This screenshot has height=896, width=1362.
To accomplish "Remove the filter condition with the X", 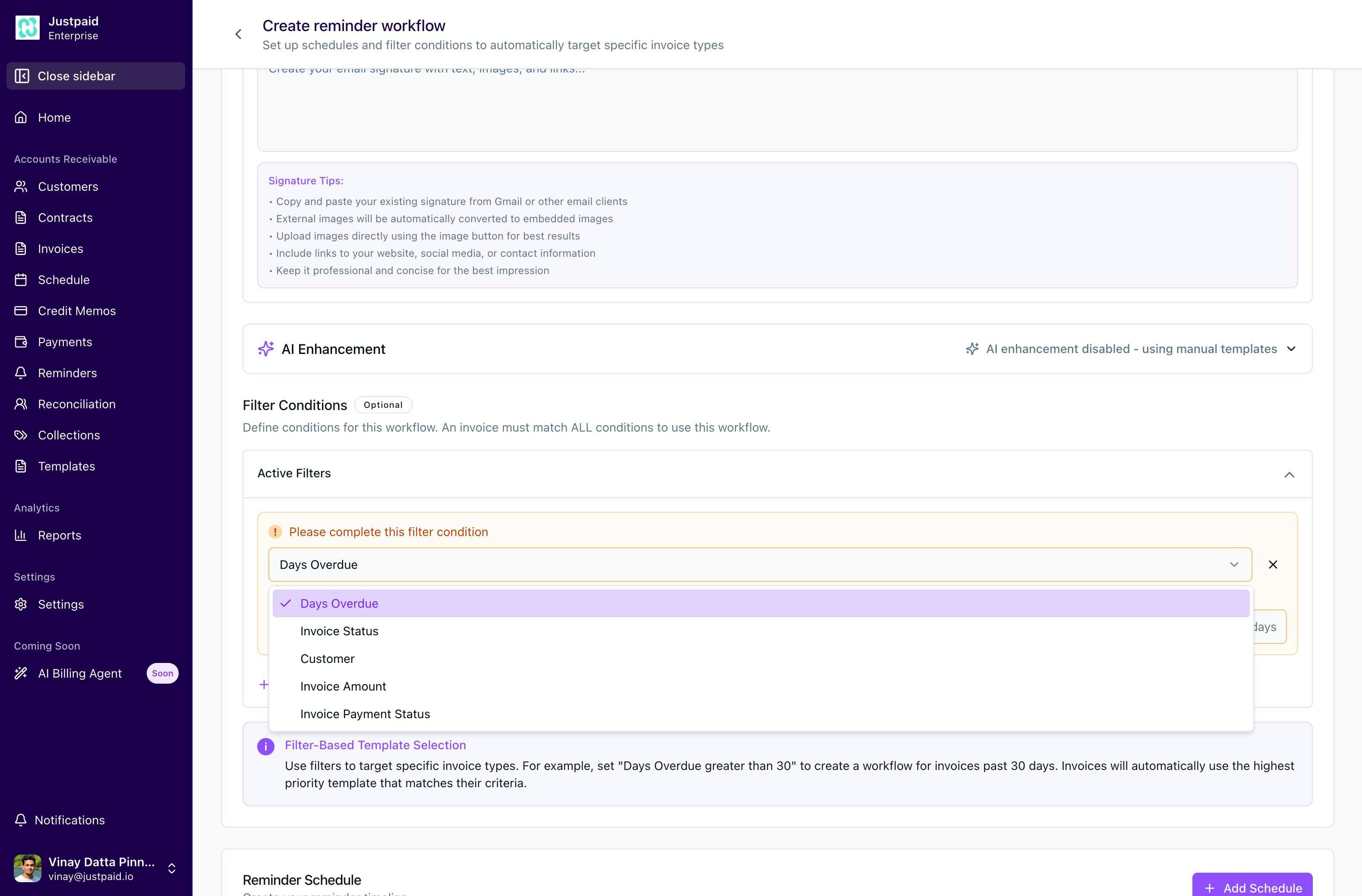I will tap(1273, 564).
